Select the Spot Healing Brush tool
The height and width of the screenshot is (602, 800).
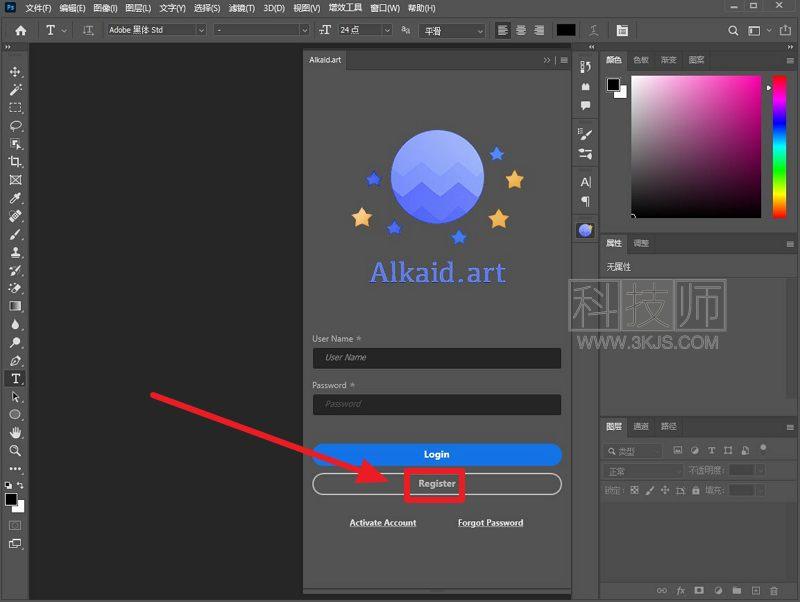pos(15,216)
